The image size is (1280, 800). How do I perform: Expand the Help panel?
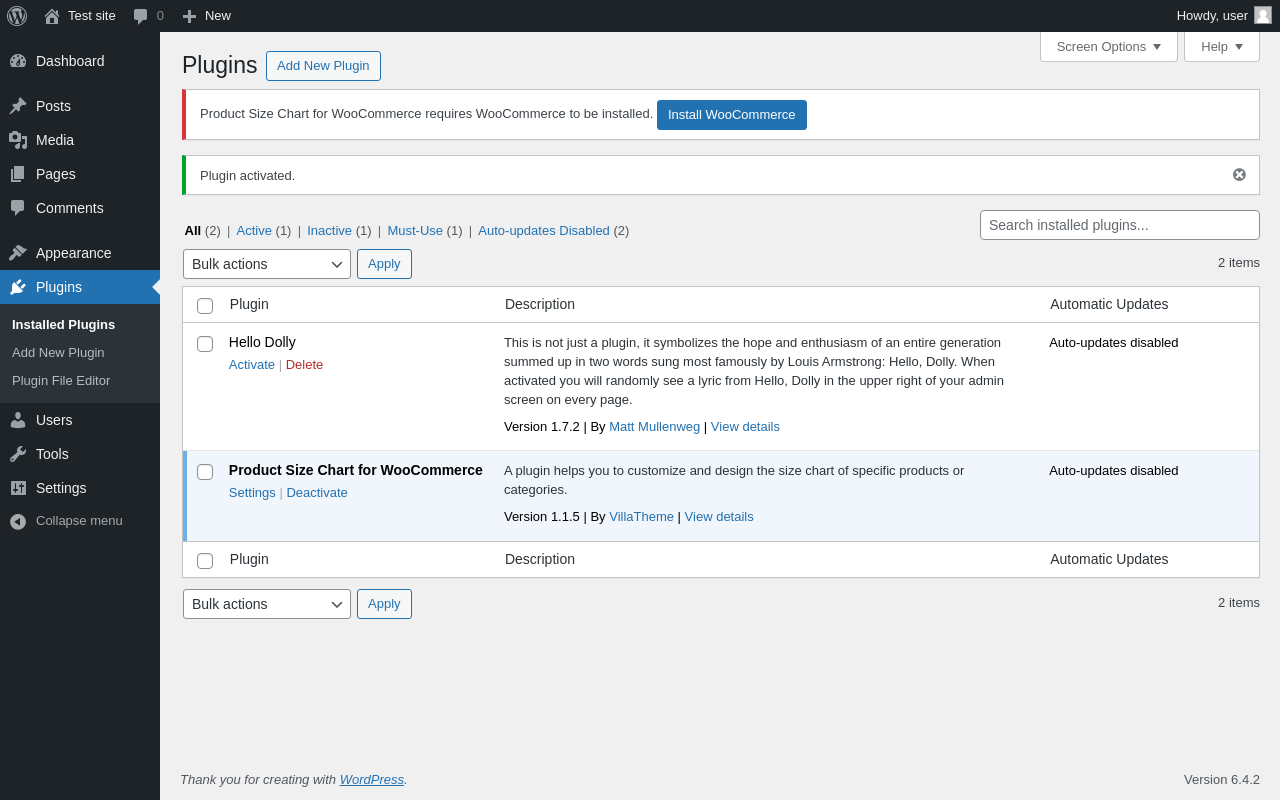(x=1221, y=46)
